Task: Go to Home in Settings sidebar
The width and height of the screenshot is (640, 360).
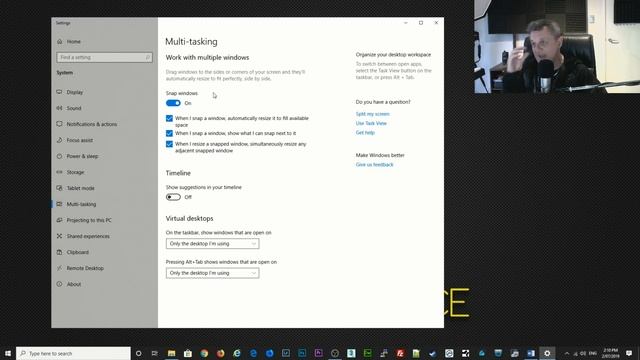Action: click(73, 42)
